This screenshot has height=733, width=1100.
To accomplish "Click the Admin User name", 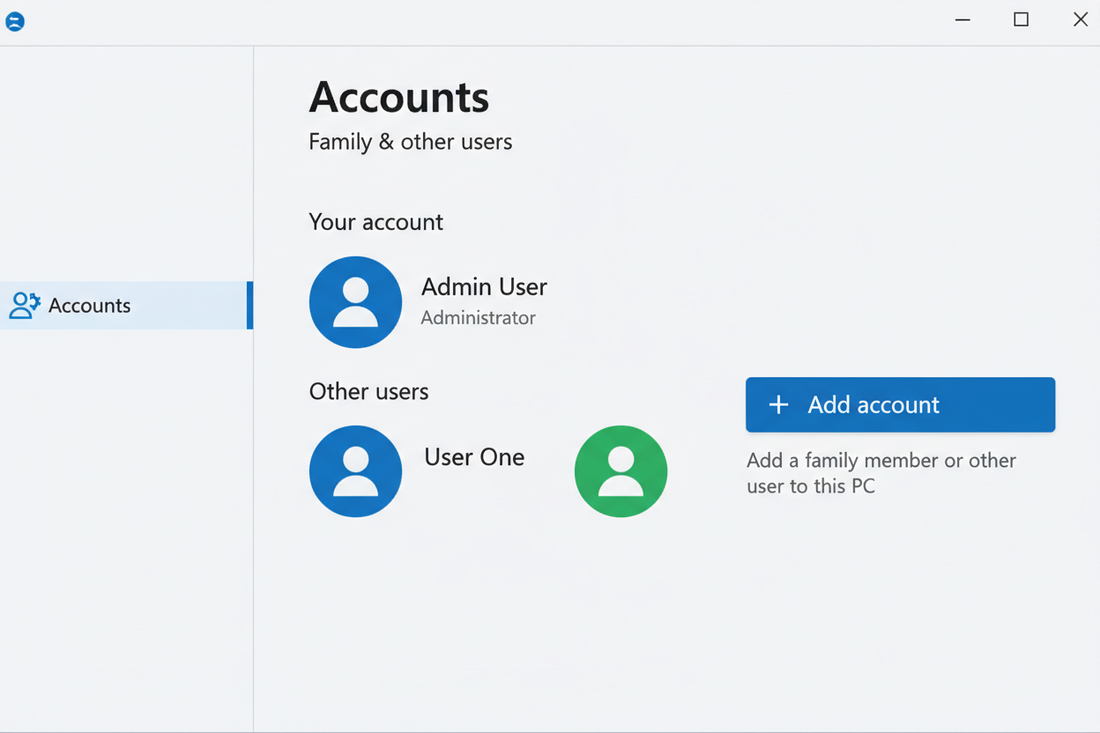I will [x=484, y=287].
